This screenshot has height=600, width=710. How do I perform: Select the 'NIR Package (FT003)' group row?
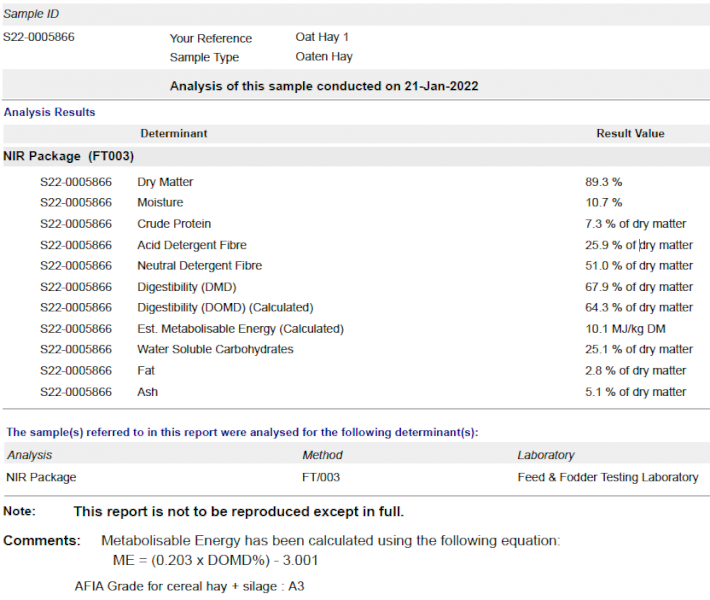tap(68, 156)
